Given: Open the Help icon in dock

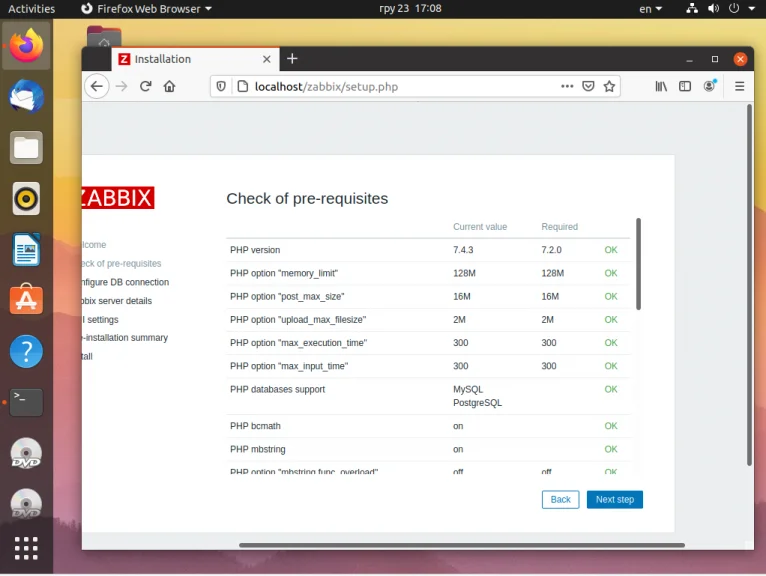Looking at the screenshot, I should click(26, 351).
